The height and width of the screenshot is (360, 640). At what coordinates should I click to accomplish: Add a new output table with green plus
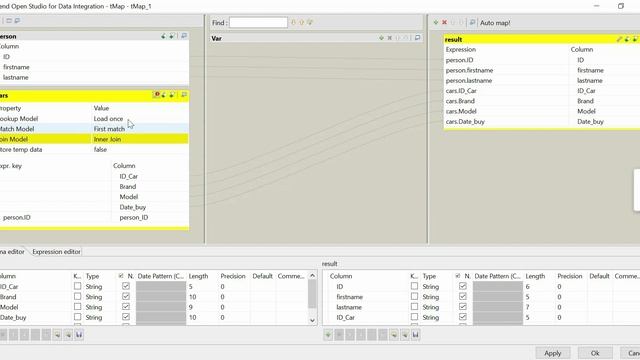436,22
